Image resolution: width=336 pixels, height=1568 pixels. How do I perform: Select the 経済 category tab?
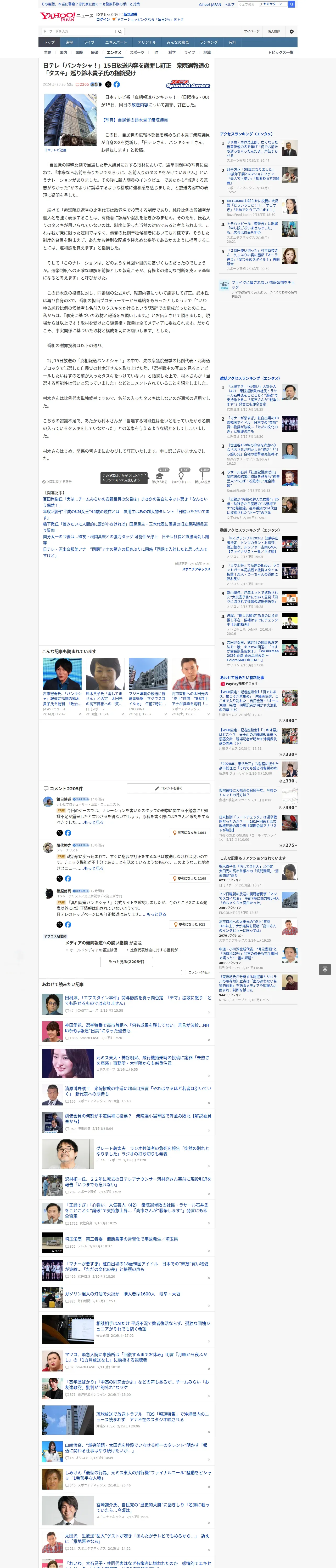coord(94,52)
